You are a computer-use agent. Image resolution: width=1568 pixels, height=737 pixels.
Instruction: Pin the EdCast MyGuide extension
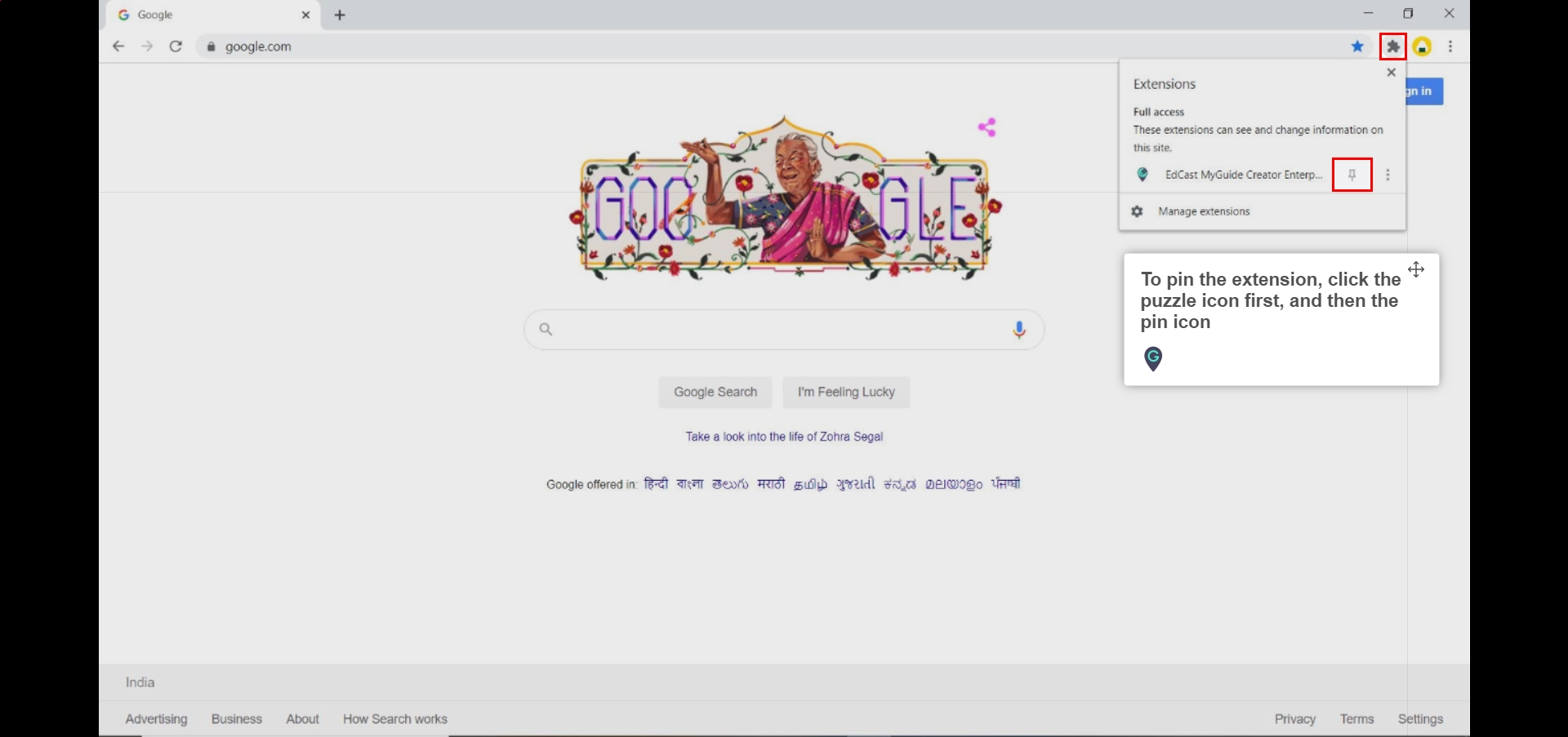point(1352,175)
